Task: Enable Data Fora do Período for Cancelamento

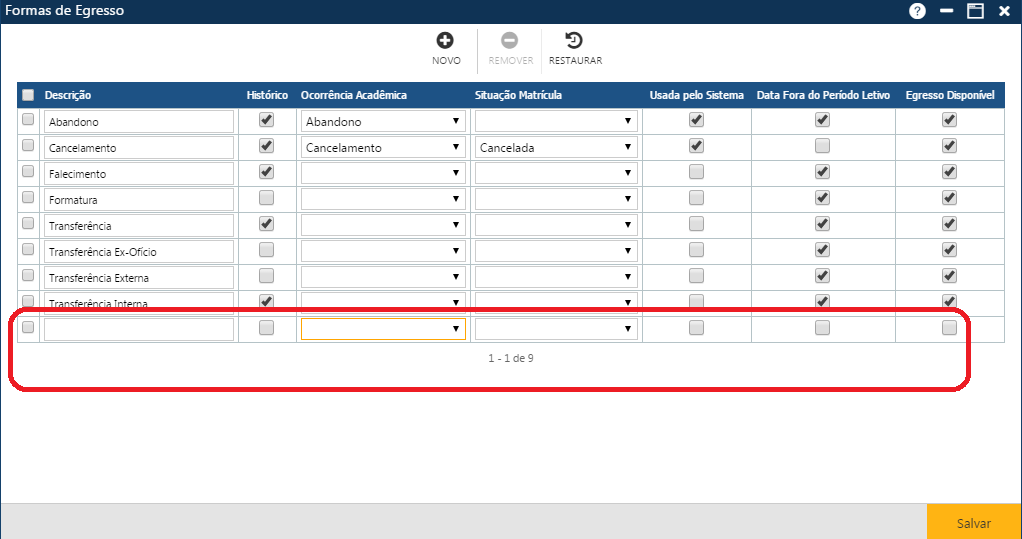Action: click(822, 146)
